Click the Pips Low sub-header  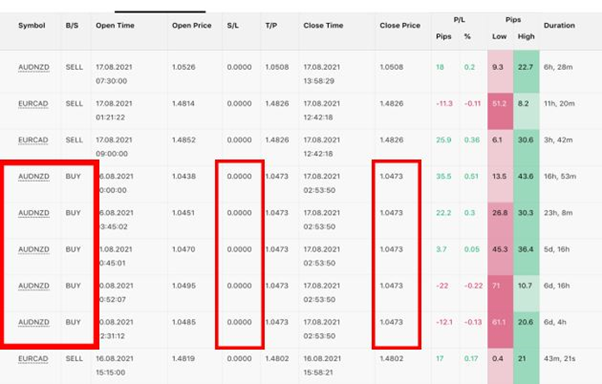tap(499, 37)
